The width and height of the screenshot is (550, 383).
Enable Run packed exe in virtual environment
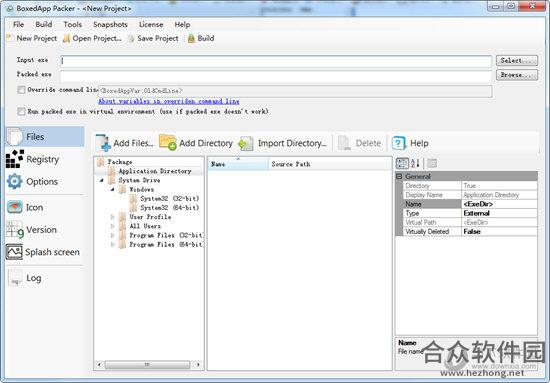(x=21, y=112)
